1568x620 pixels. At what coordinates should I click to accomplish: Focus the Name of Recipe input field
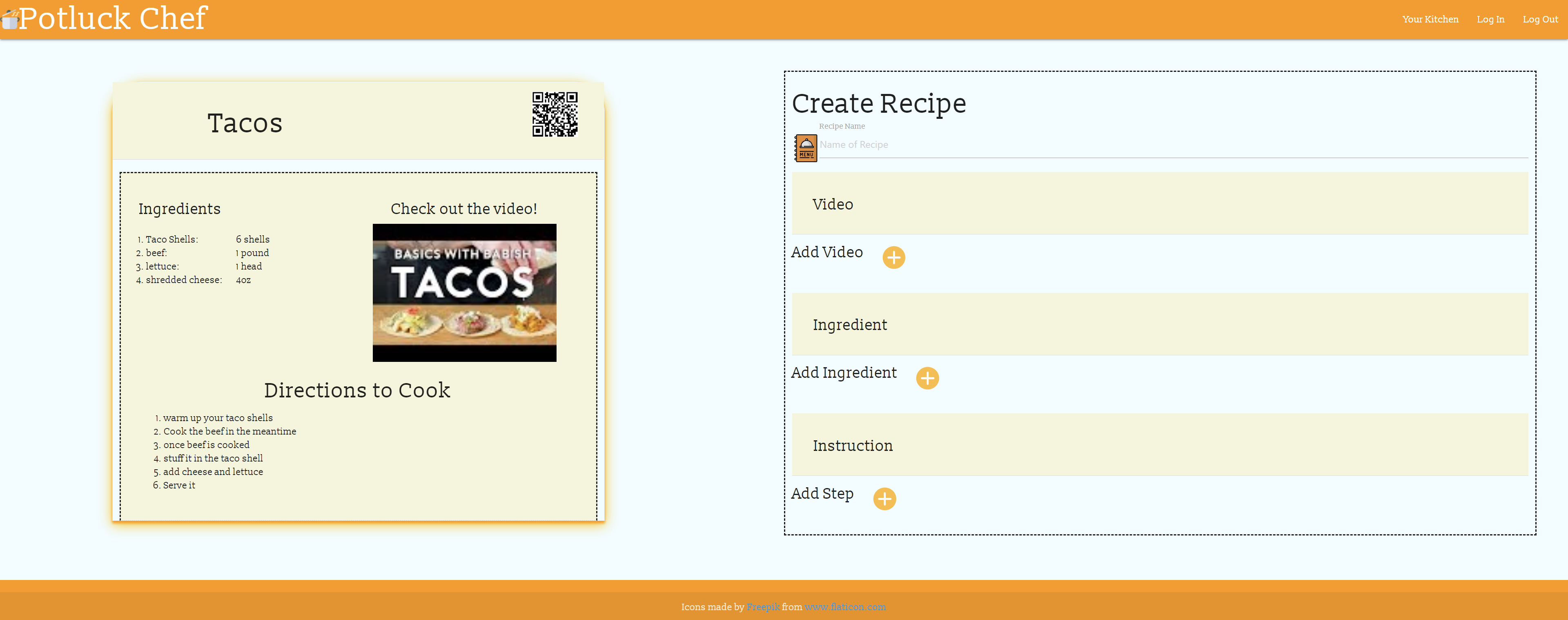(x=1173, y=145)
